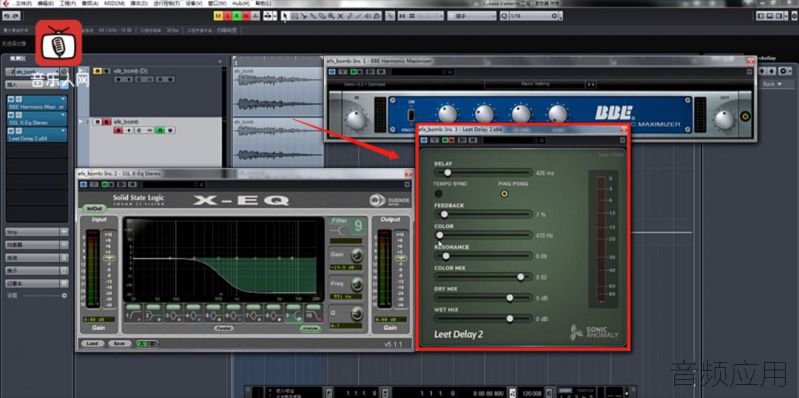Click the Redo arrow in toolbar
799x398 pixels.
click(16, 16)
